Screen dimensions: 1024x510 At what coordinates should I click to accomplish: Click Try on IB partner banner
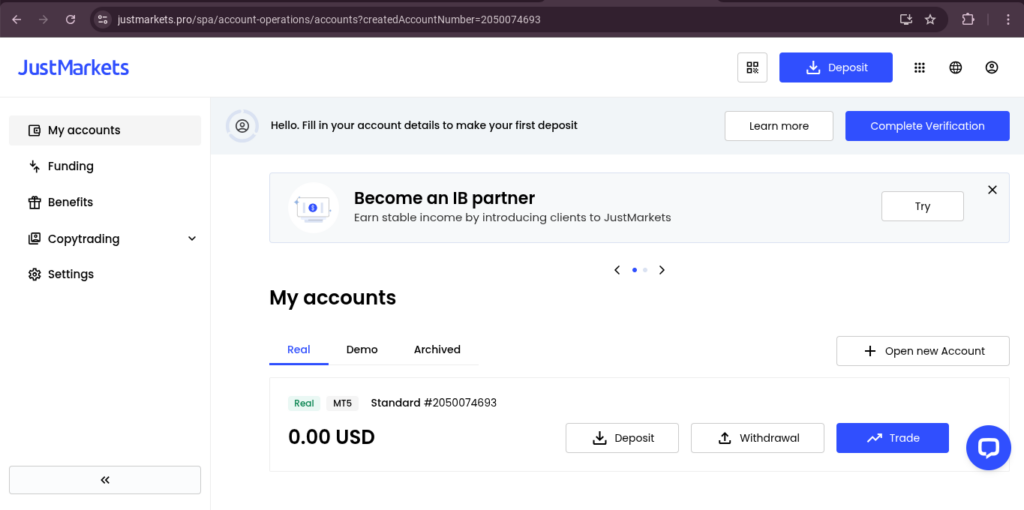point(922,206)
